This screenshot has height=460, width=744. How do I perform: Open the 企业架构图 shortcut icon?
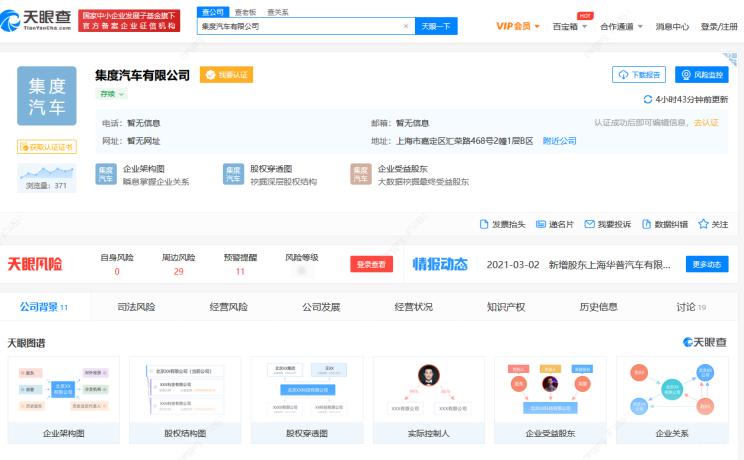(x=106, y=175)
